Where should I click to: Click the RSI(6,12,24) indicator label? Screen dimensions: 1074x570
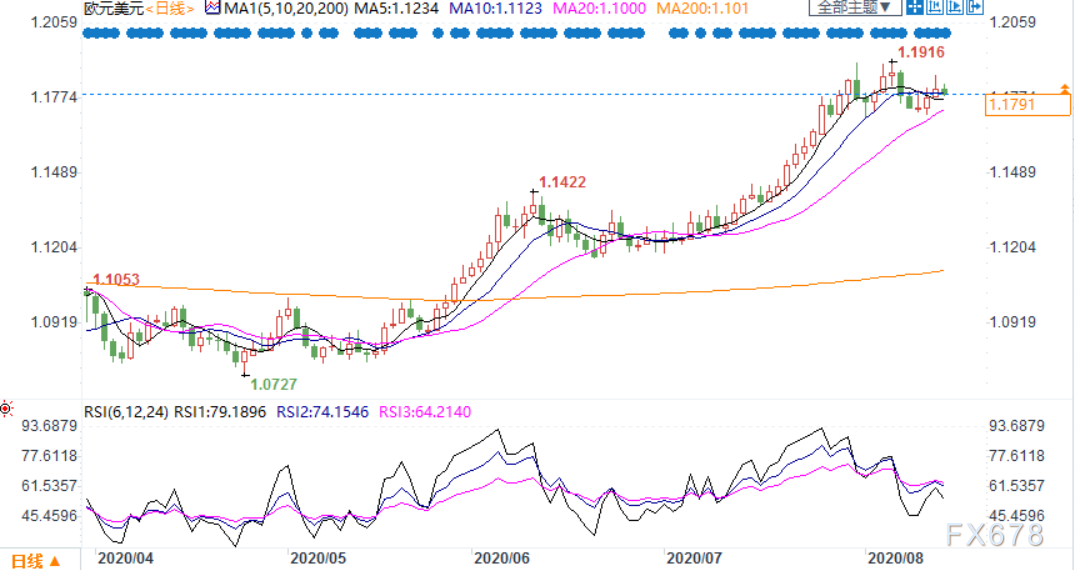126,412
